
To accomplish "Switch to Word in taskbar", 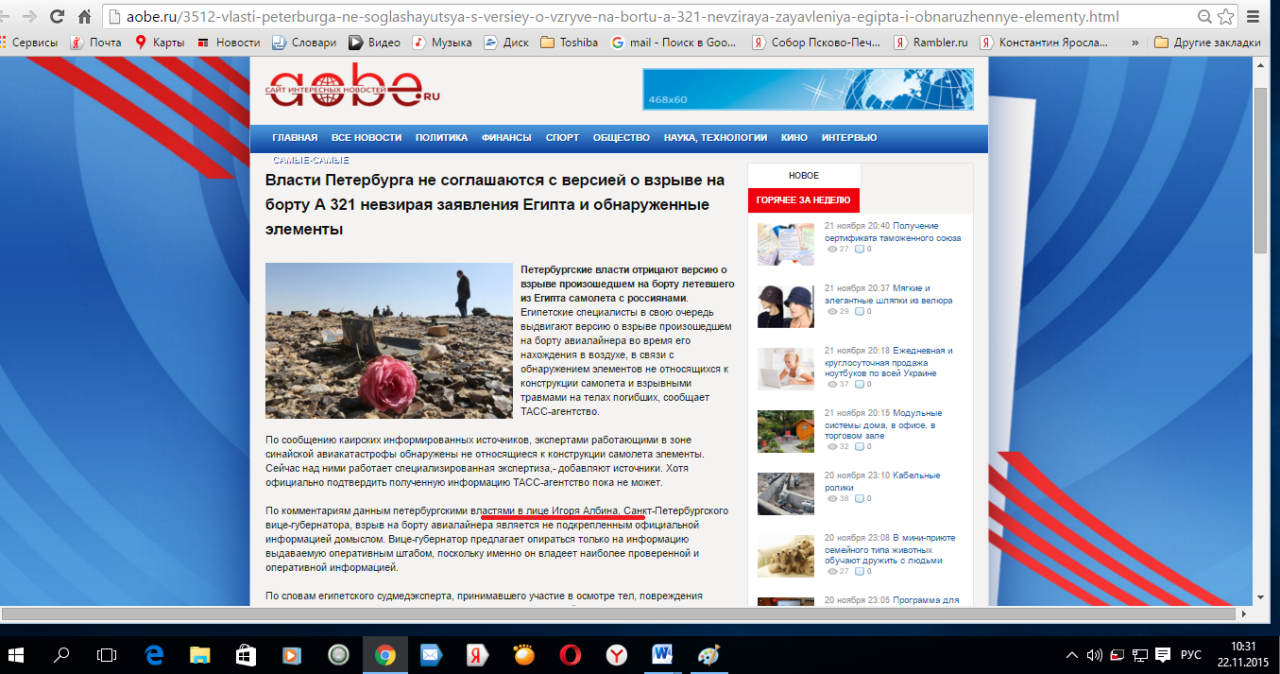I will 663,655.
